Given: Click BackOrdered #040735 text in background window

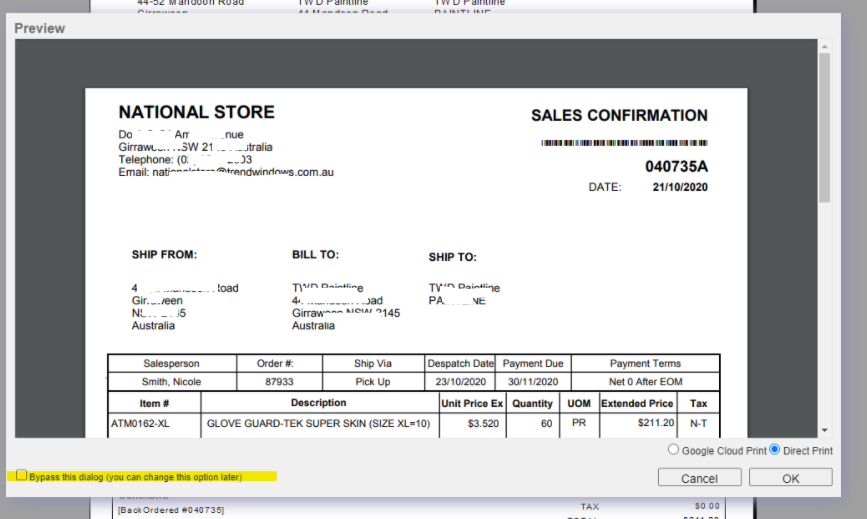Looking at the screenshot, I should pos(171,510).
